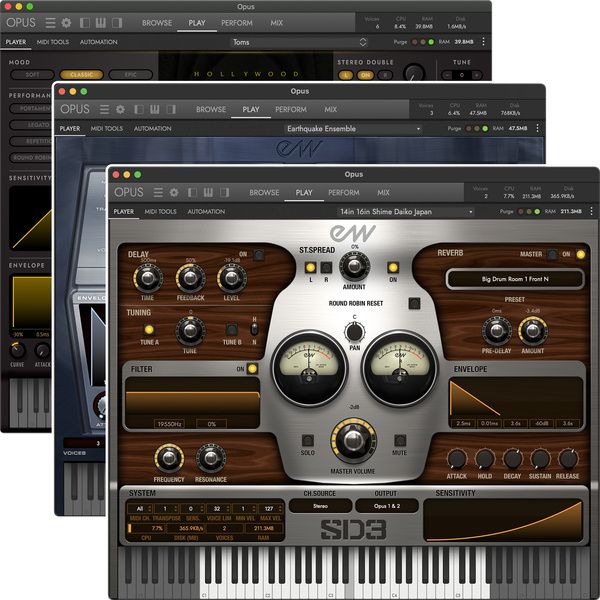The height and width of the screenshot is (600, 600).
Task: Toggle the Reverb ON switch
Action: click(580, 254)
